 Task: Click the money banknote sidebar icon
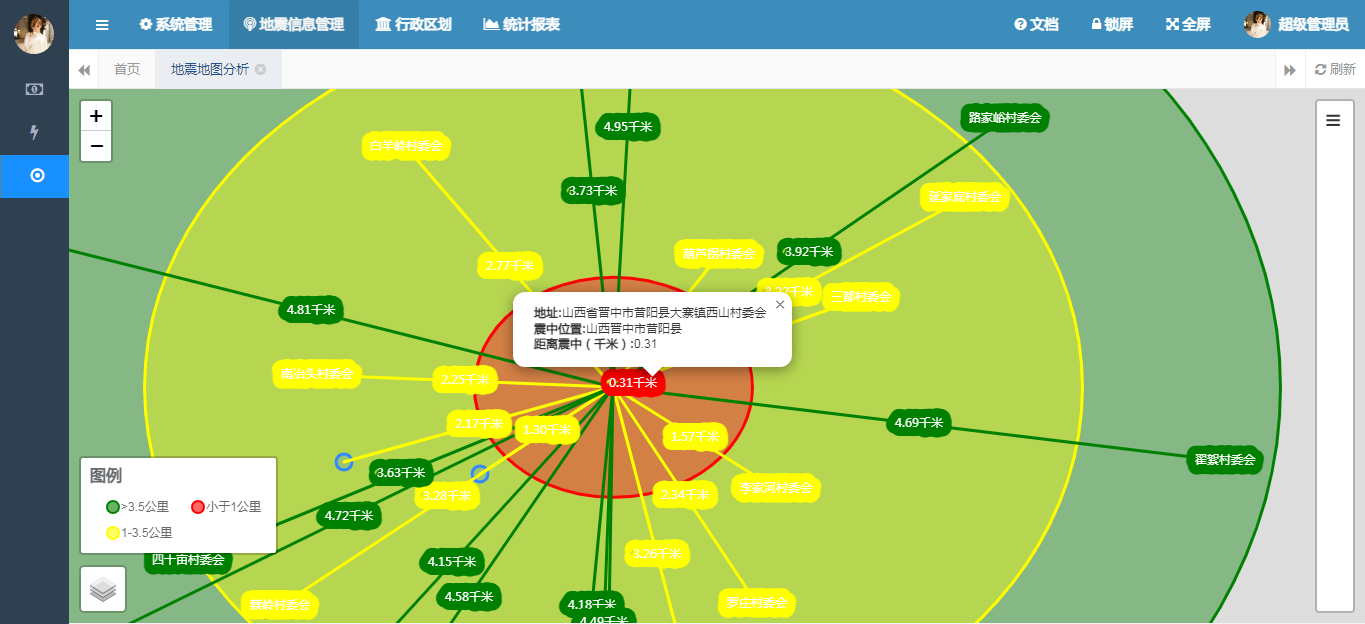pyautogui.click(x=34, y=89)
